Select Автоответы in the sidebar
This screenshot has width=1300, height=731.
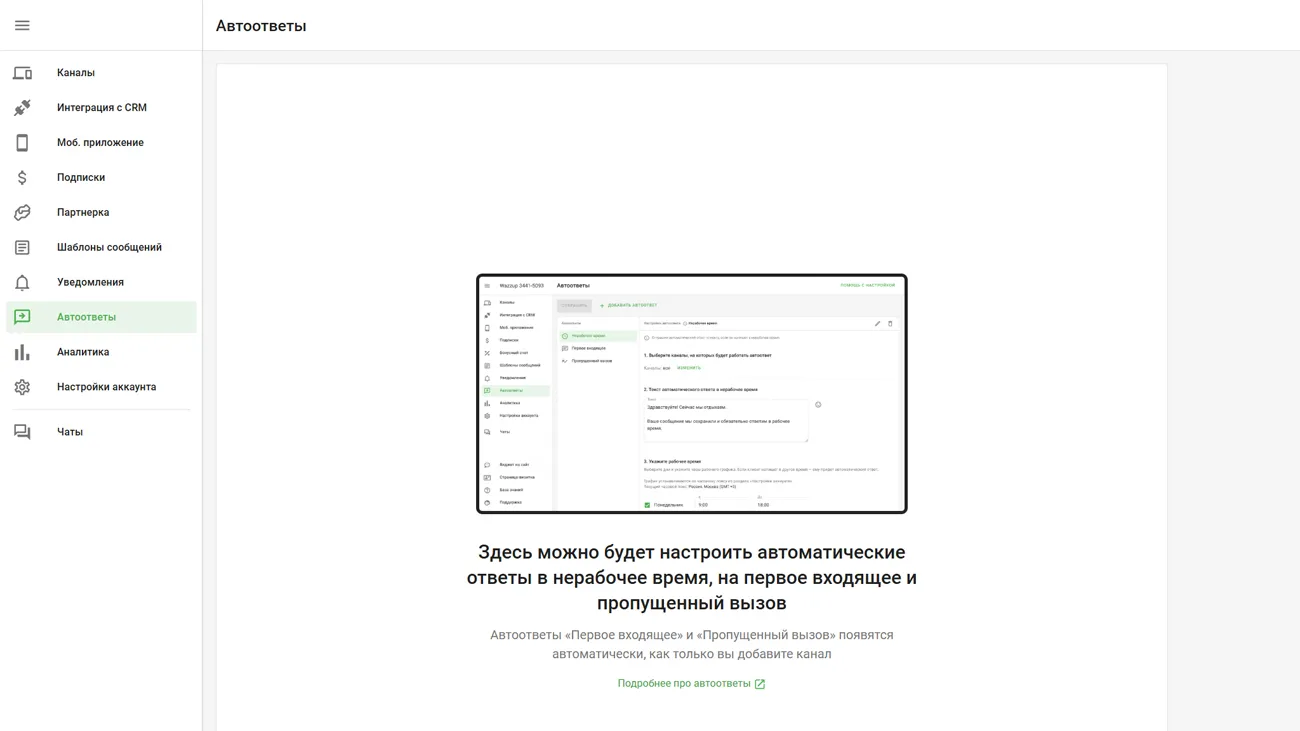(x=86, y=317)
